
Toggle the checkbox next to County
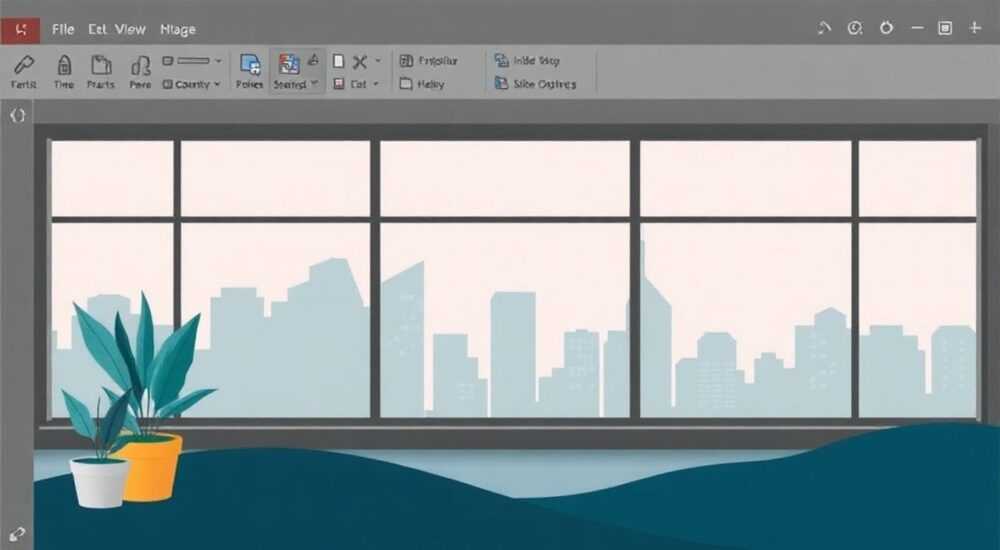pos(167,84)
